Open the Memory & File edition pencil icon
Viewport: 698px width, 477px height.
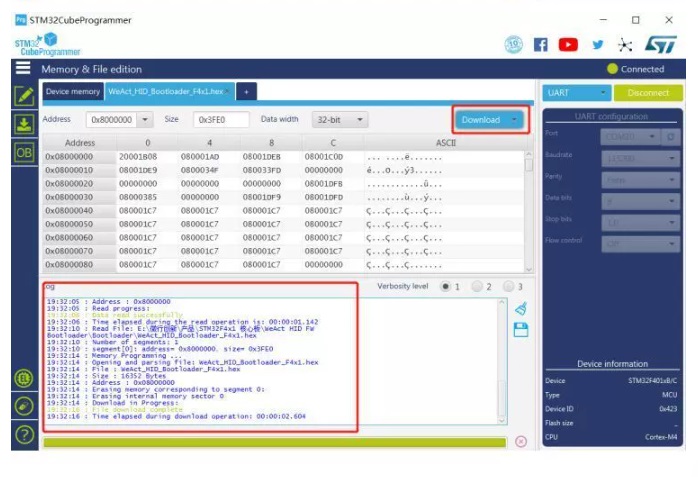24,97
